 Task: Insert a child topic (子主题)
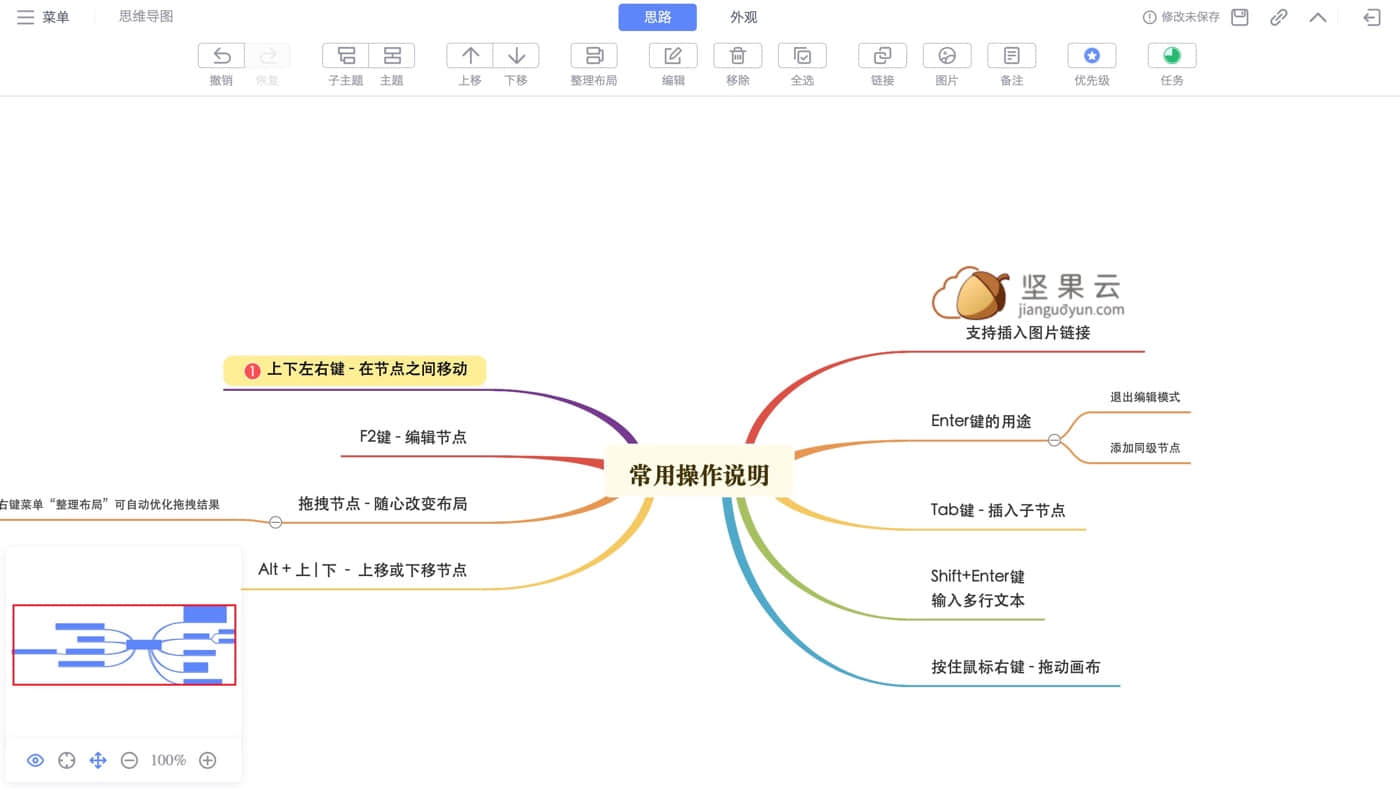[346, 56]
